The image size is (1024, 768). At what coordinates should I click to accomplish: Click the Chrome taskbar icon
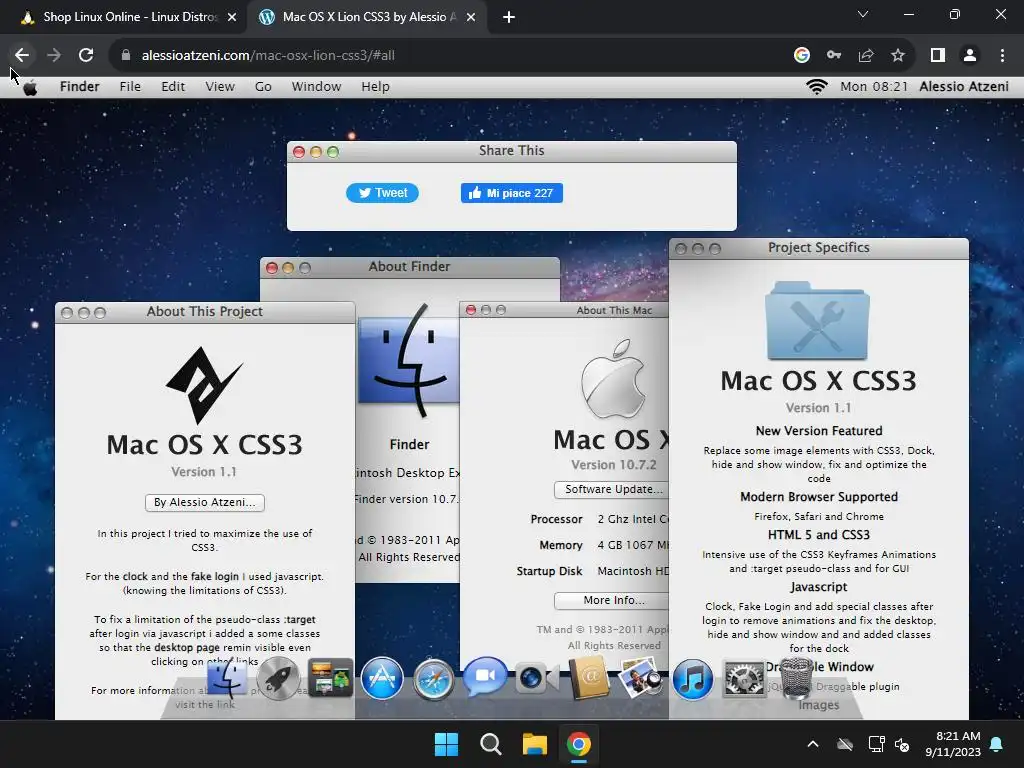pos(579,744)
